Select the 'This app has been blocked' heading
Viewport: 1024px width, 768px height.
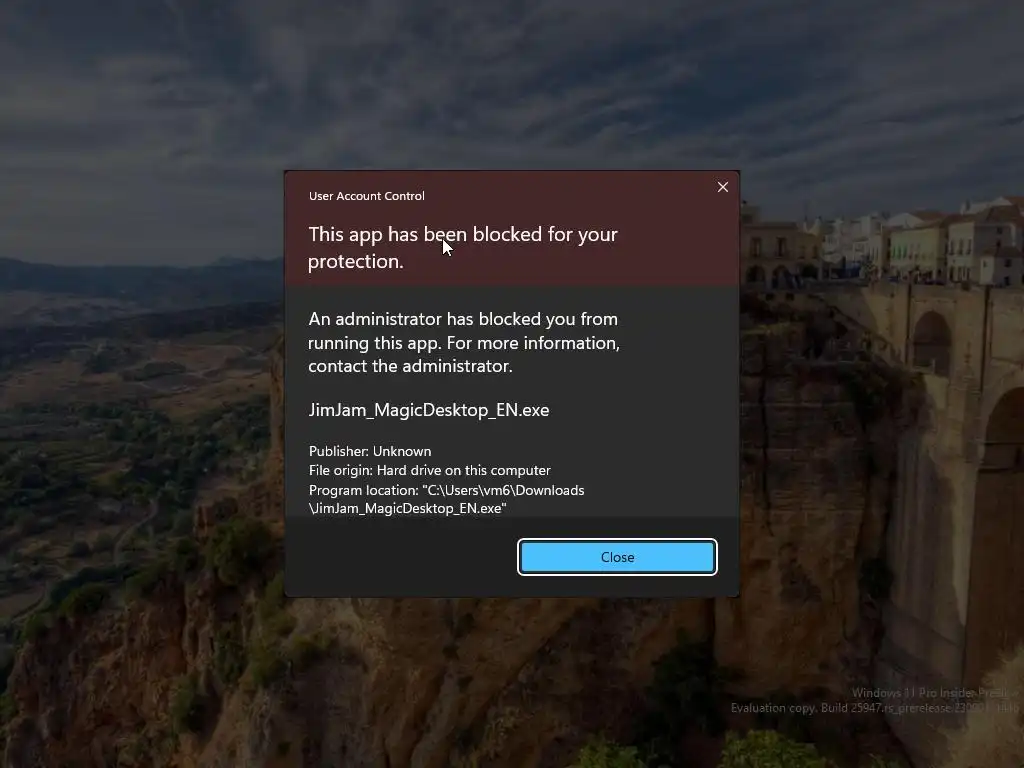462,248
